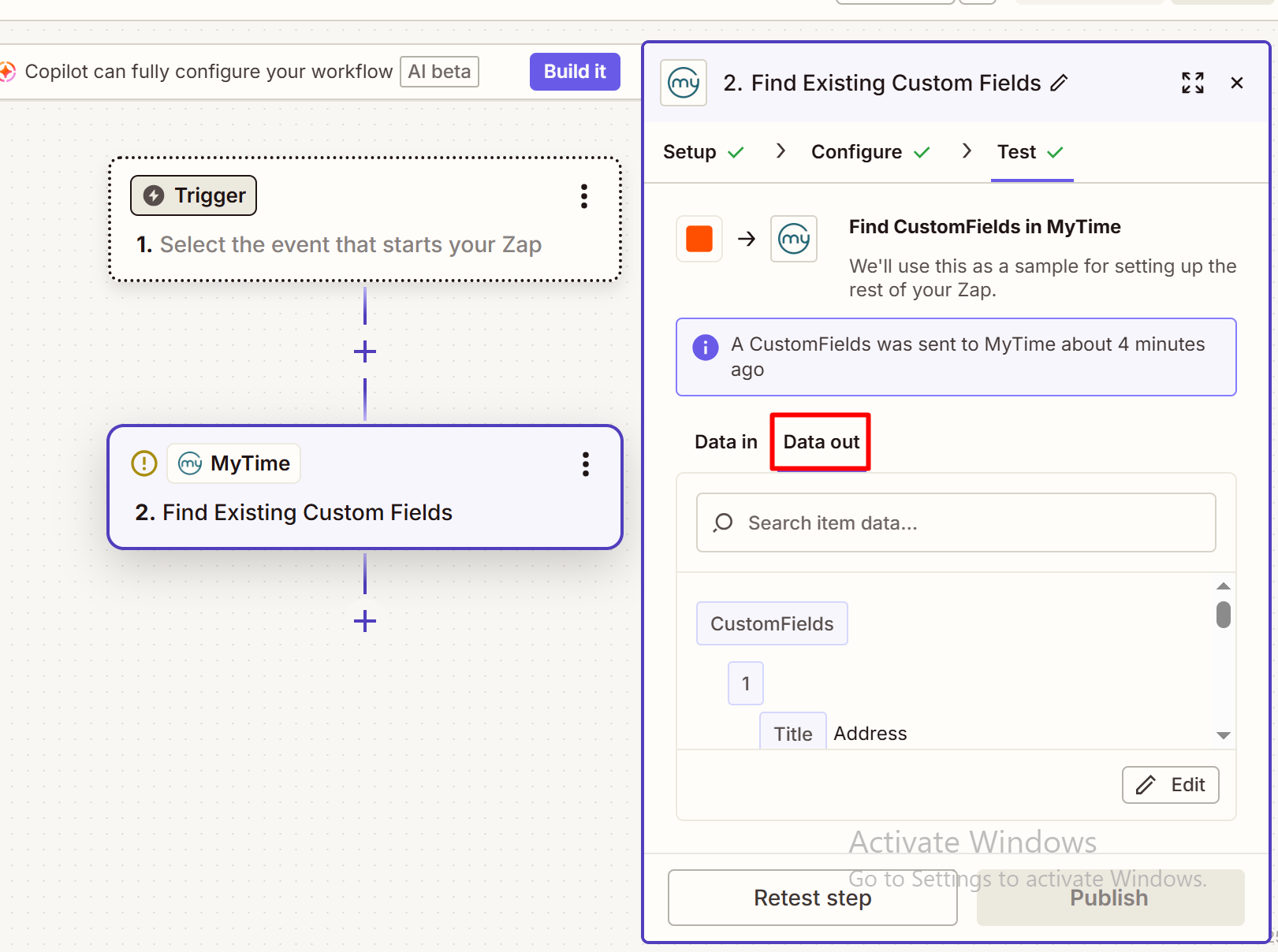This screenshot has height=952, width=1278.
Task: Switch to the Data in tab
Action: click(726, 442)
